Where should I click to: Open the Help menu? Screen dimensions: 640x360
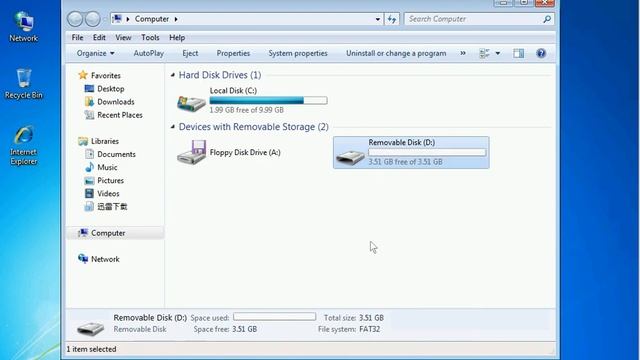(x=177, y=38)
